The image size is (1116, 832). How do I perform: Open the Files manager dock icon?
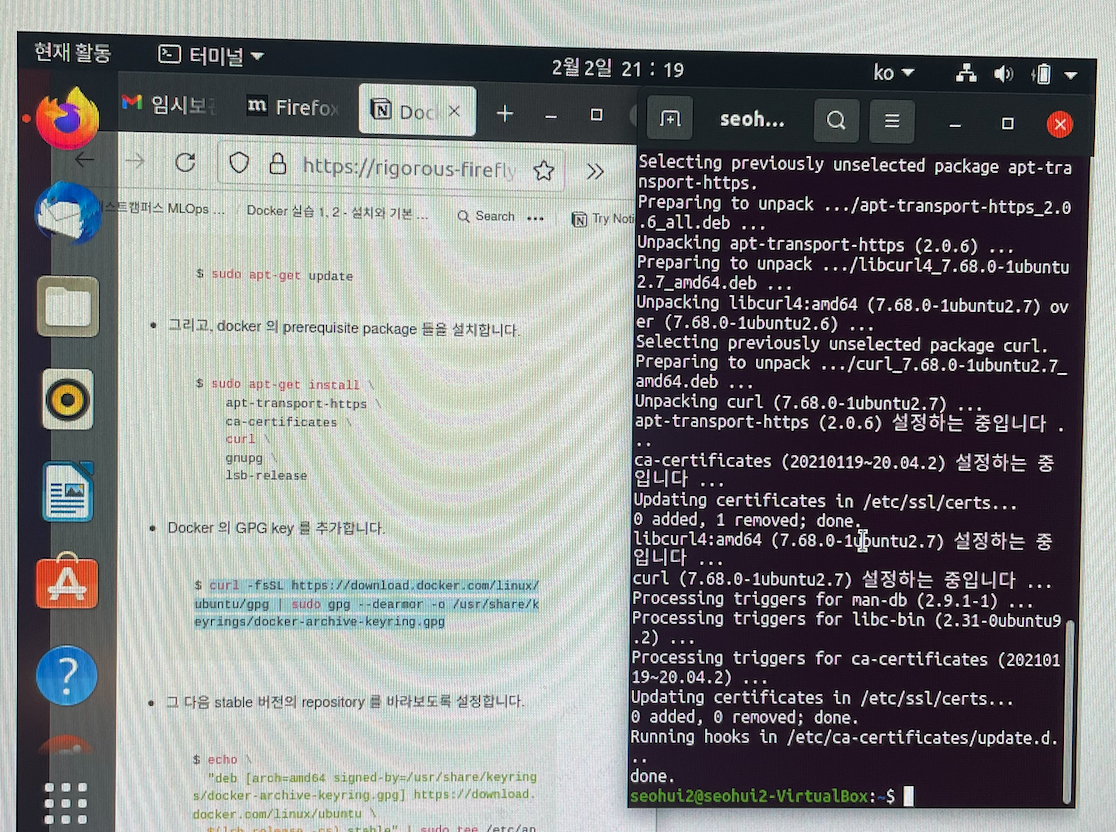coord(68,307)
